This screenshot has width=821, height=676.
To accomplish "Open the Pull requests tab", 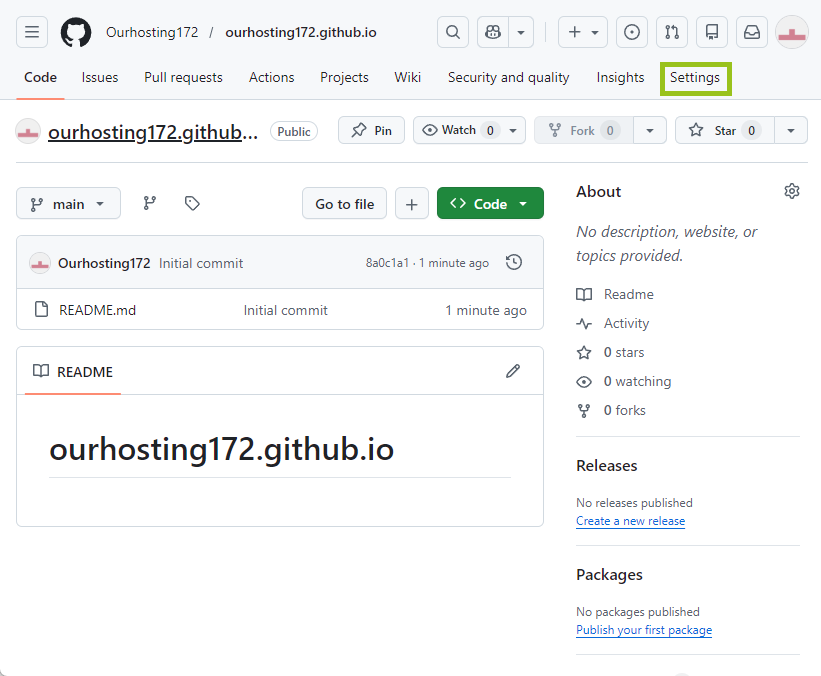I will 183,77.
